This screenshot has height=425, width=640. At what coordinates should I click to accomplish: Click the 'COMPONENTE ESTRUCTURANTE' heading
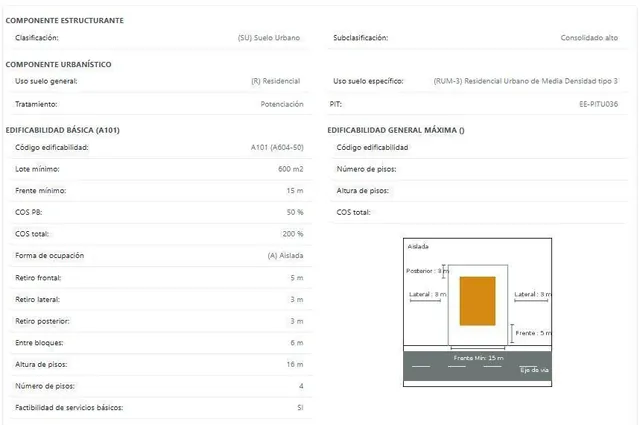[64, 20]
